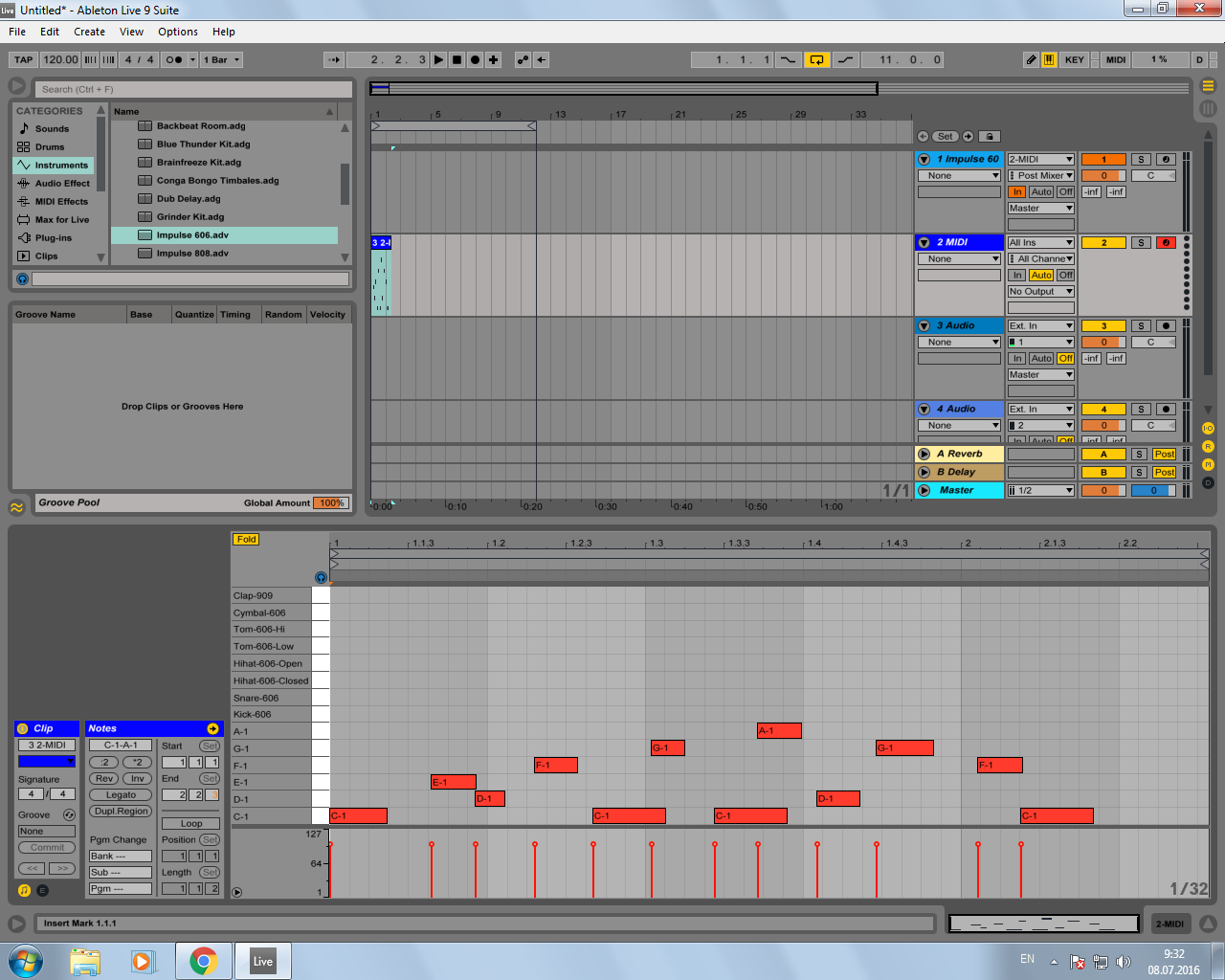1225x980 pixels.
Task: Click the Legato button
Action: (121, 795)
